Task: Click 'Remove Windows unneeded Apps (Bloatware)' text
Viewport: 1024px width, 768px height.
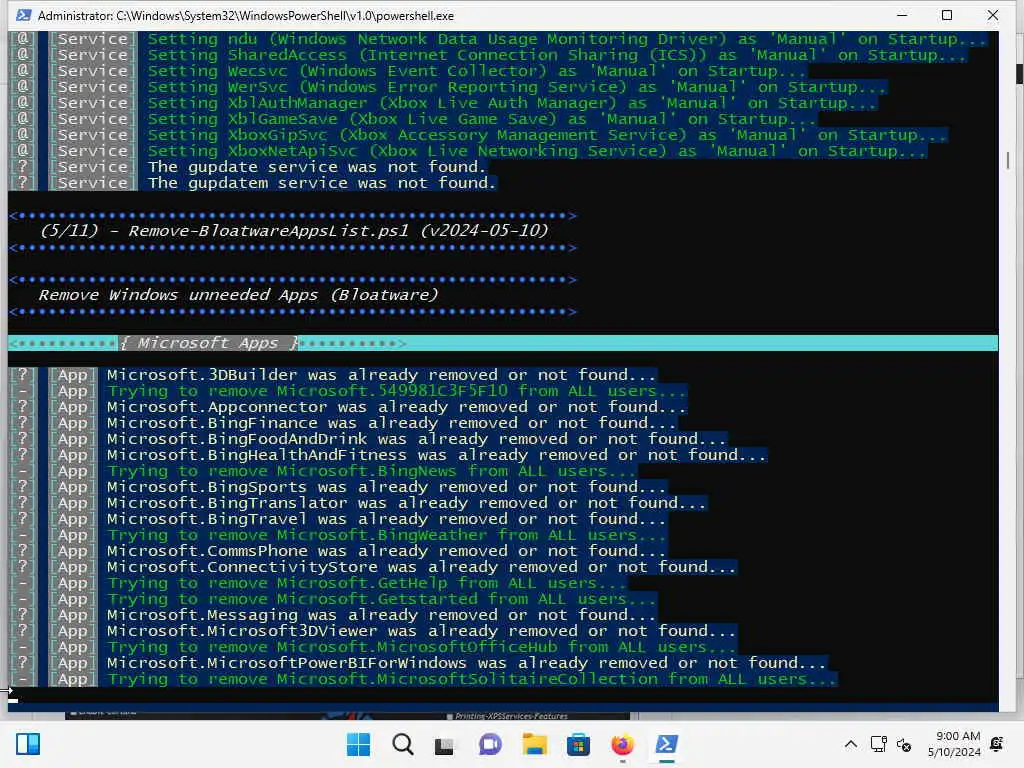Action: tap(238, 295)
